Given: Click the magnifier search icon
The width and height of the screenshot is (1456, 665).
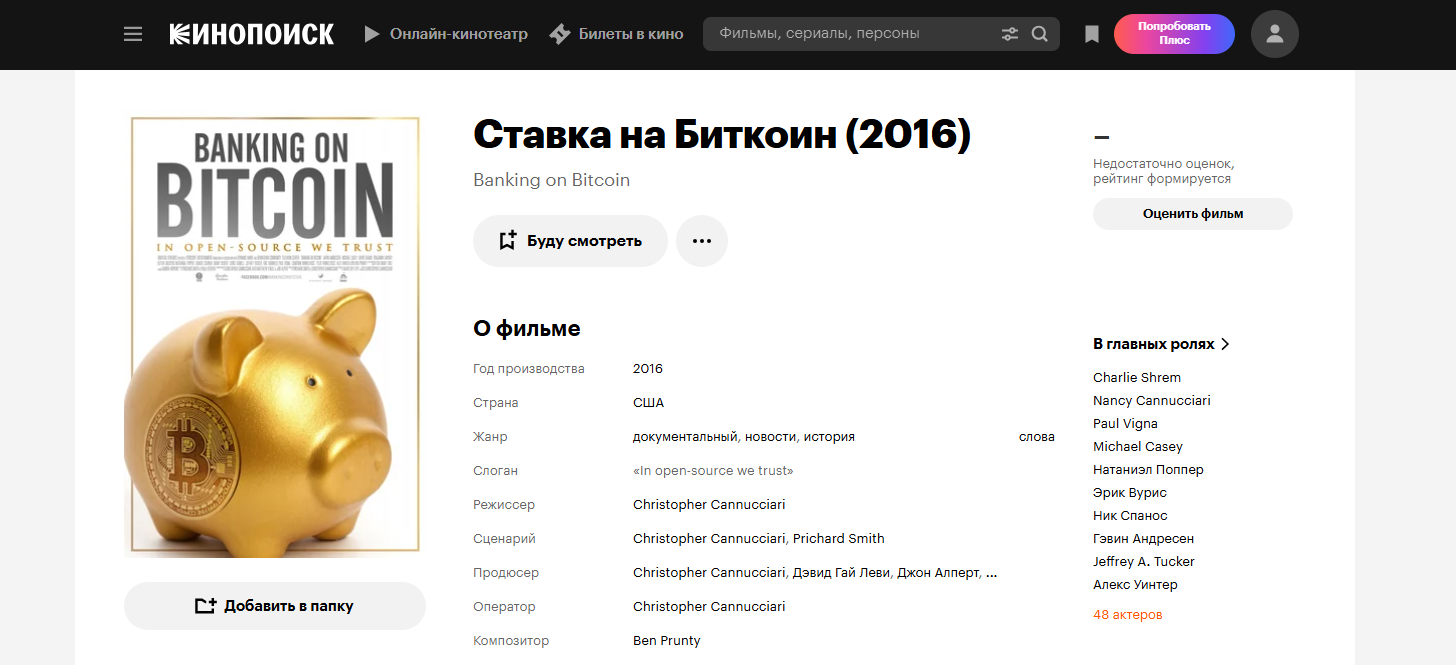Looking at the screenshot, I should tap(1040, 34).
